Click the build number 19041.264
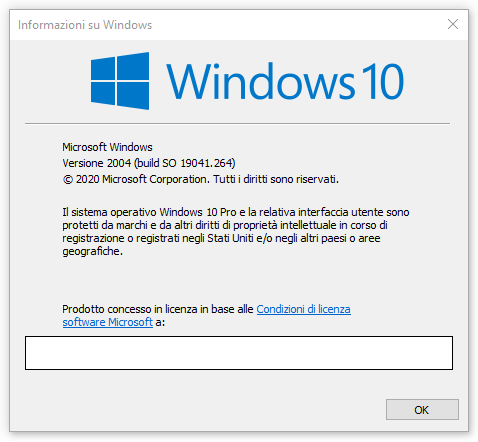 tap(207, 163)
